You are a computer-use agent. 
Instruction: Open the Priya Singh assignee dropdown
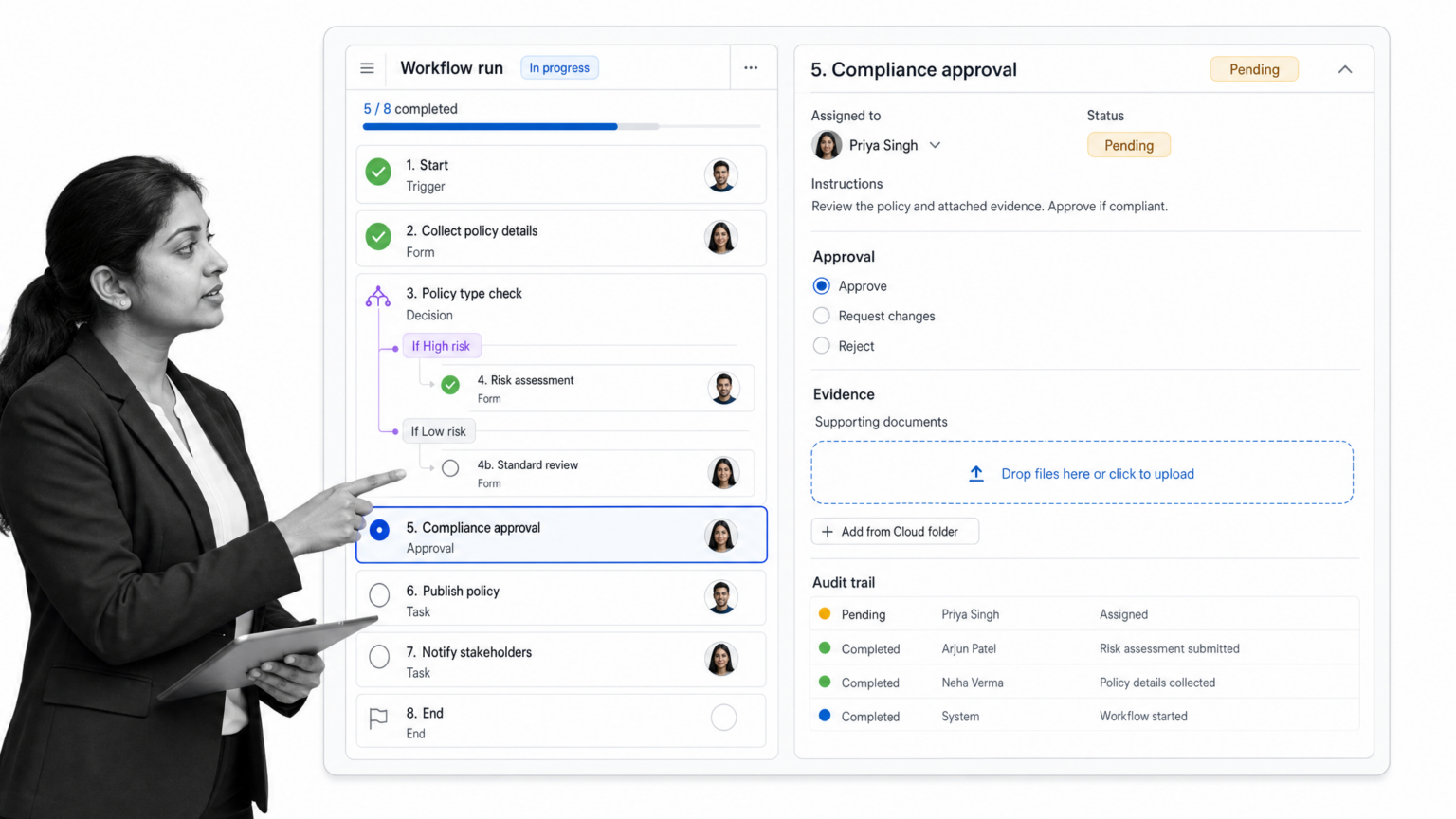[x=878, y=145]
